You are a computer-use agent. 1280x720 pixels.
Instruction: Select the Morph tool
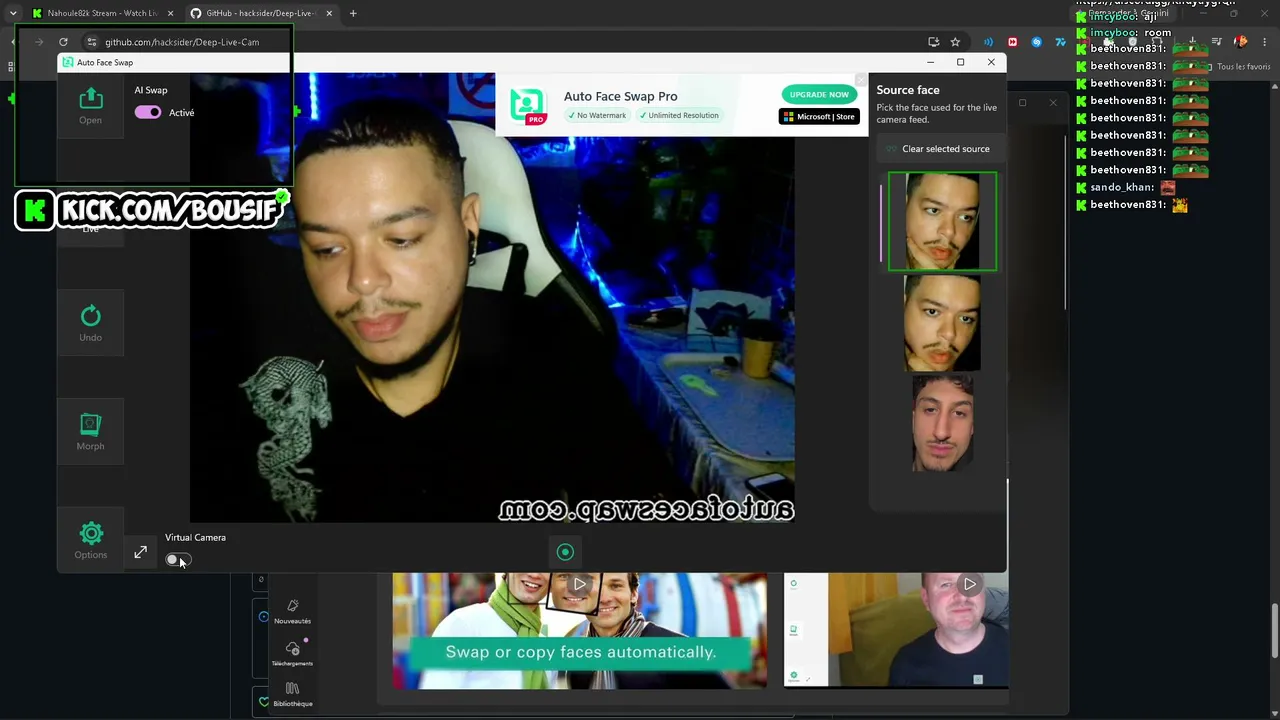(x=90, y=432)
